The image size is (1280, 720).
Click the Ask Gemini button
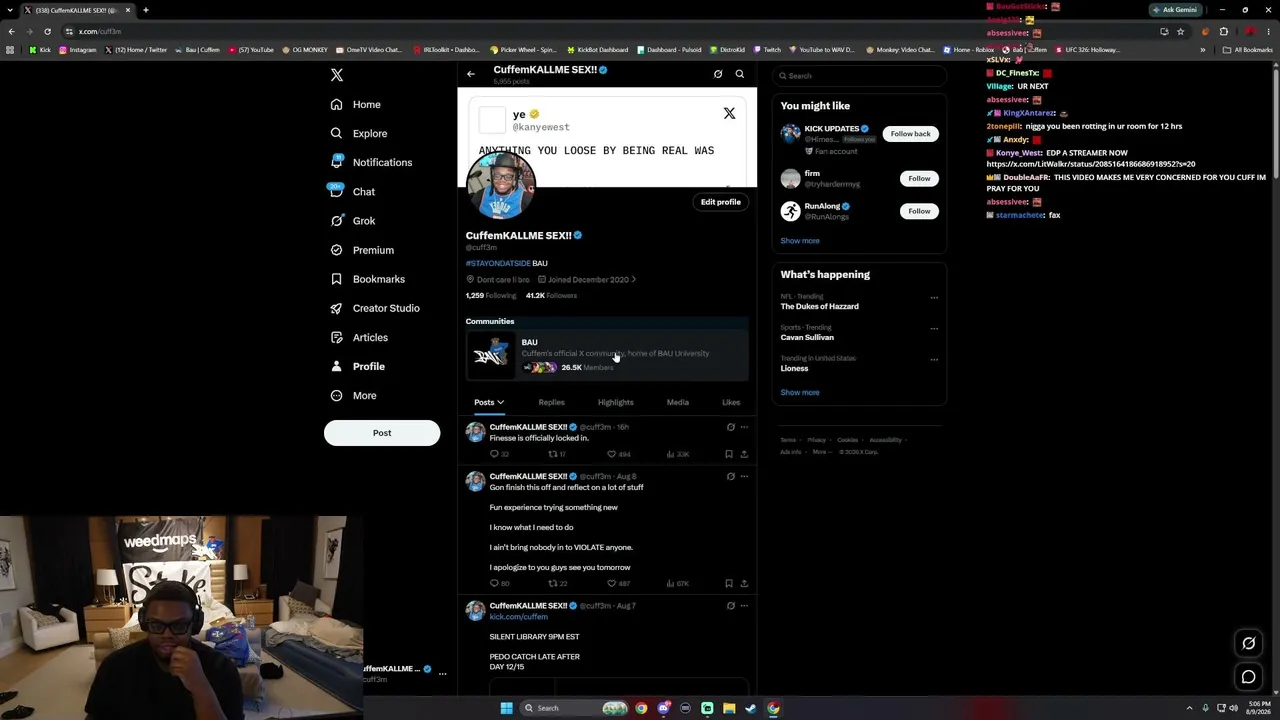click(x=1175, y=10)
